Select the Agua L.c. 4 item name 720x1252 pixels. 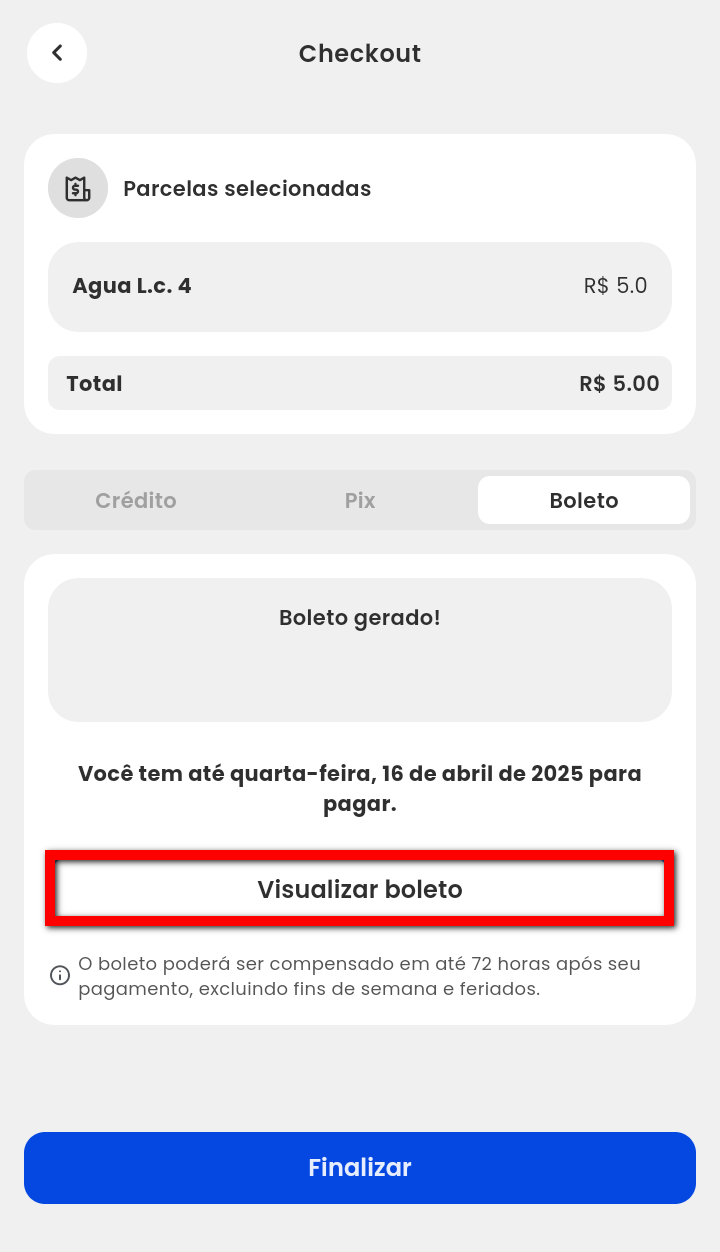[132, 286]
